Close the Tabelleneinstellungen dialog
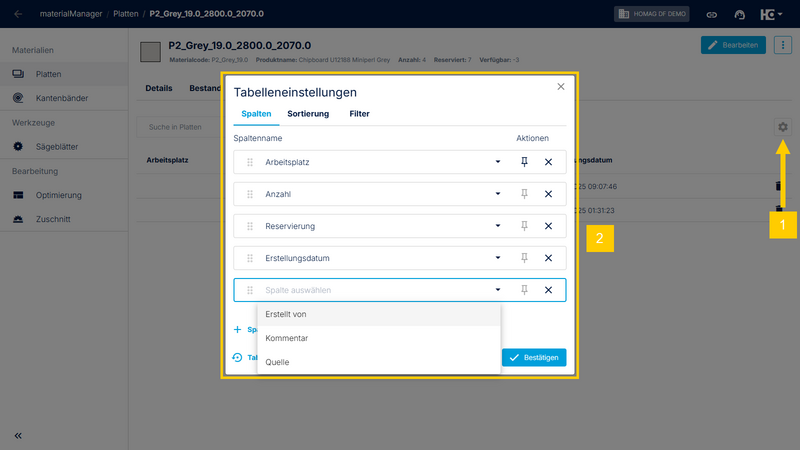This screenshot has height=450, width=800. pyautogui.click(x=561, y=87)
